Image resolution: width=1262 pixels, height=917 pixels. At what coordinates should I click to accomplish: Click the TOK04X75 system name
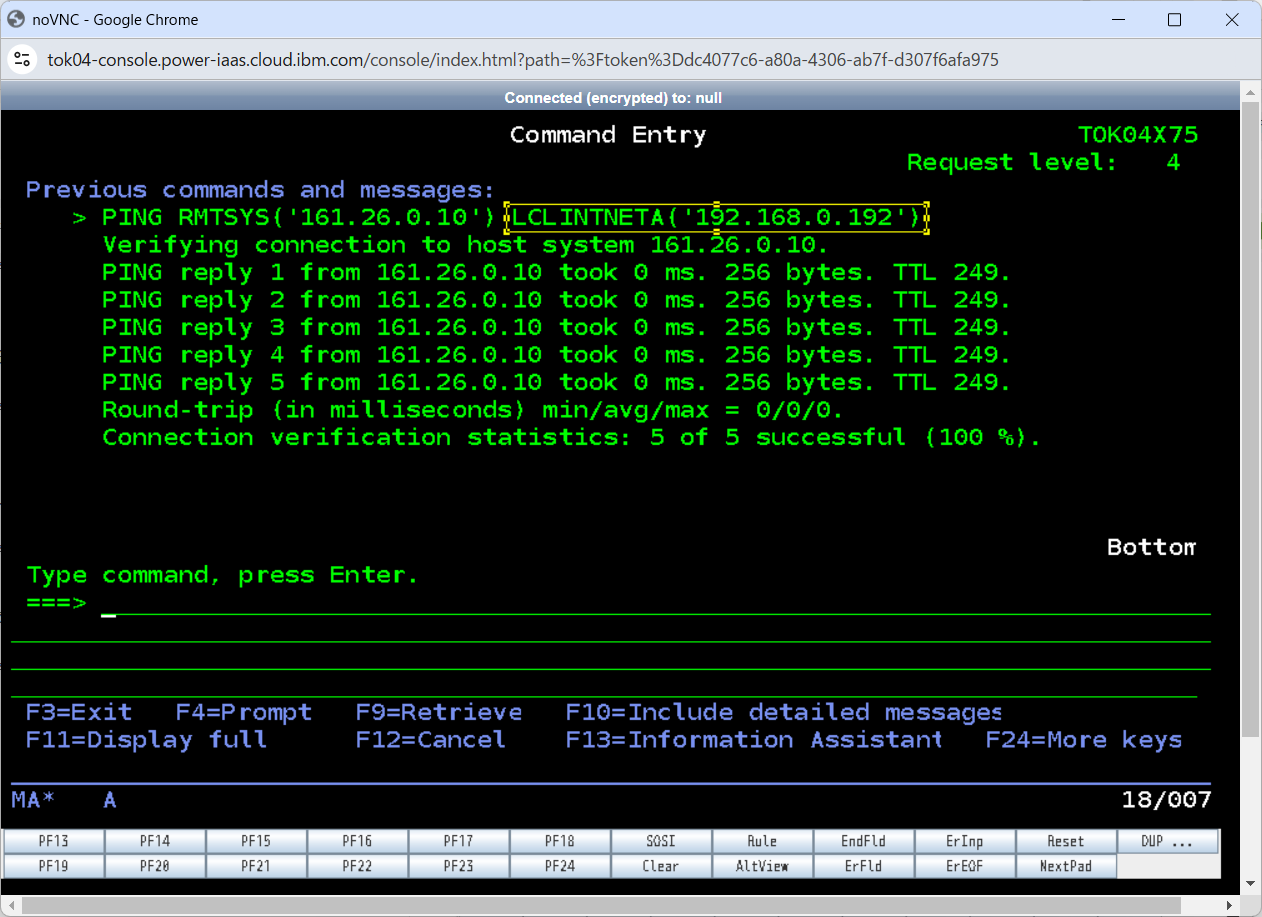1138,135
